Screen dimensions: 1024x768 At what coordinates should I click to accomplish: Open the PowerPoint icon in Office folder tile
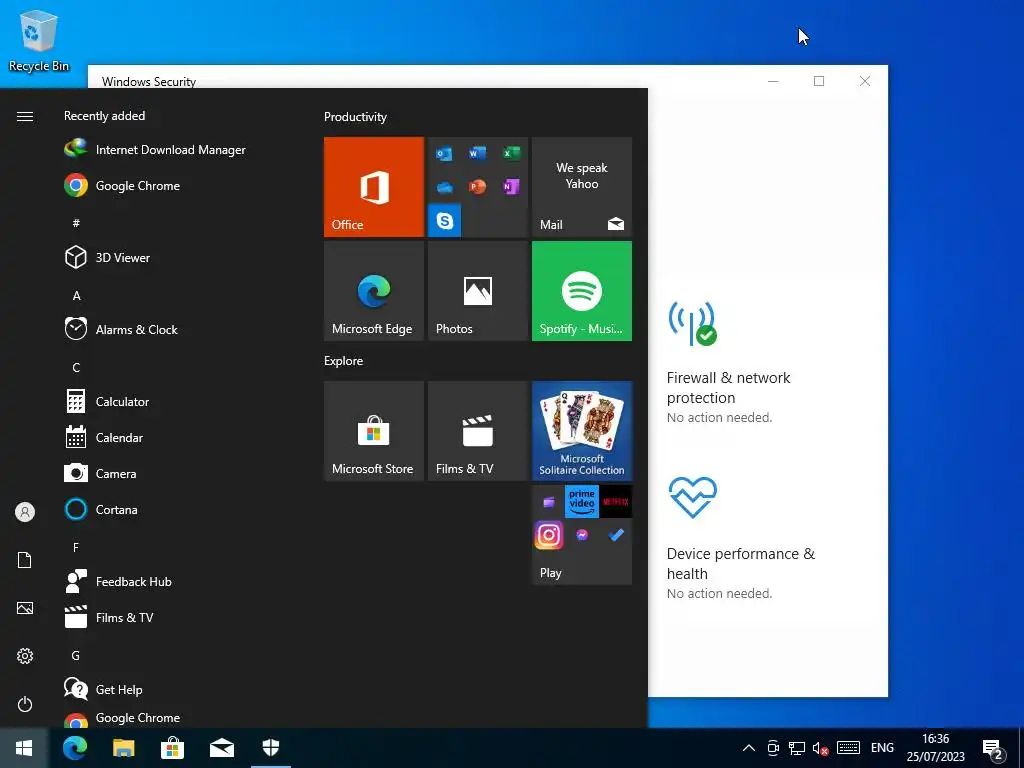(477, 187)
